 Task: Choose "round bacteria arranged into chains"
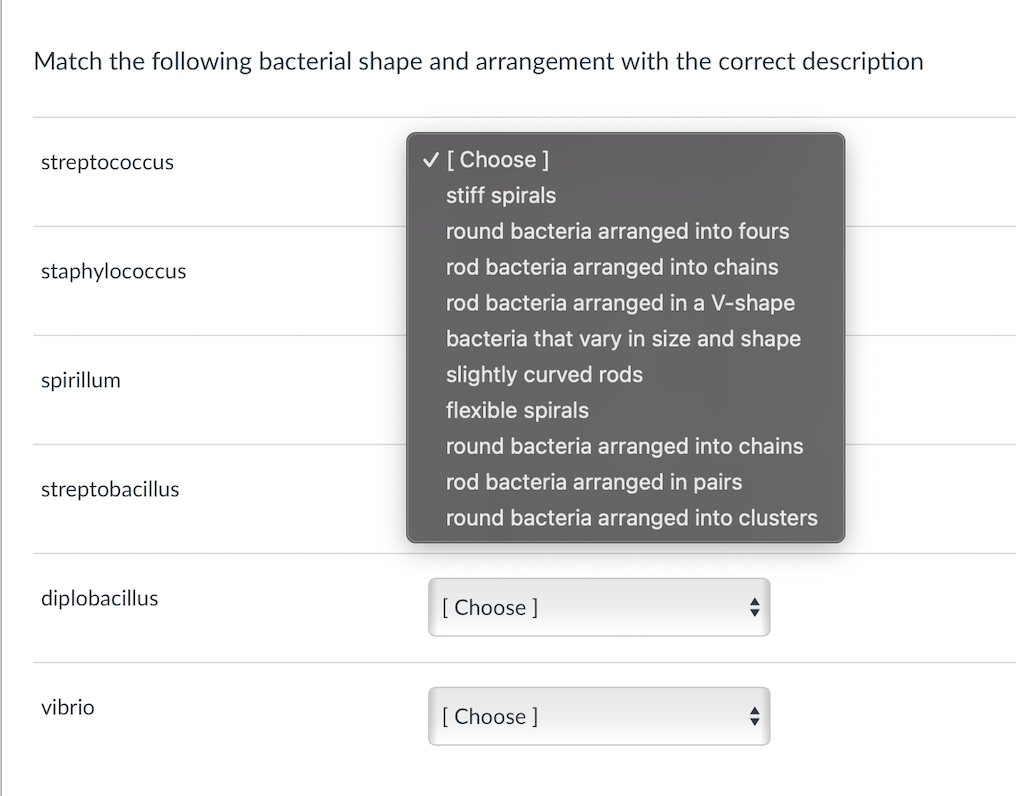(624, 446)
